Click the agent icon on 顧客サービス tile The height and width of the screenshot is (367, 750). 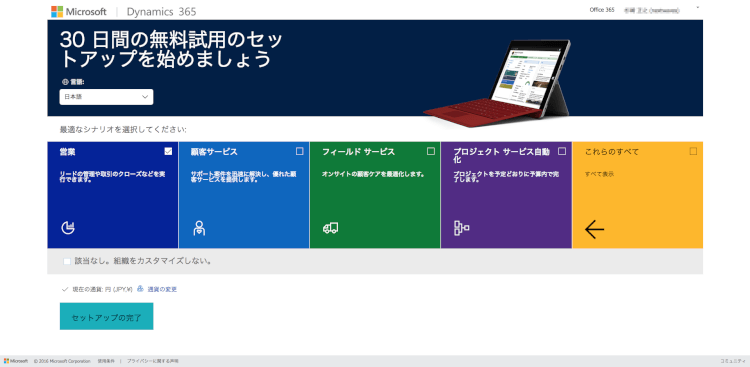coord(199,228)
